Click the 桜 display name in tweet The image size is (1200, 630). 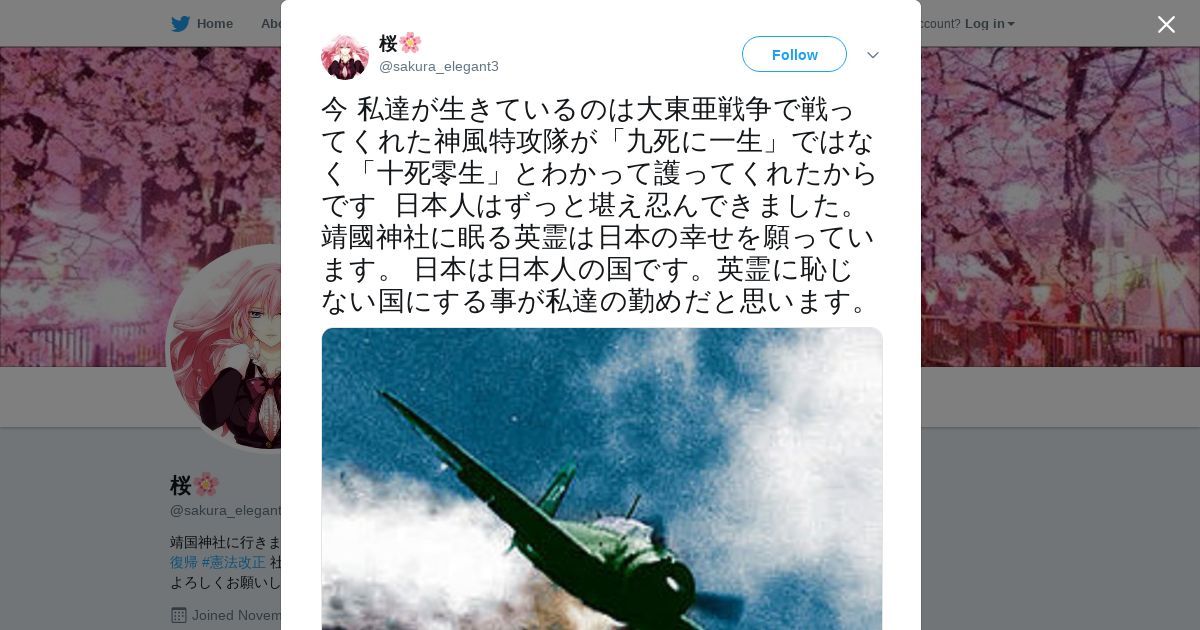pos(388,43)
